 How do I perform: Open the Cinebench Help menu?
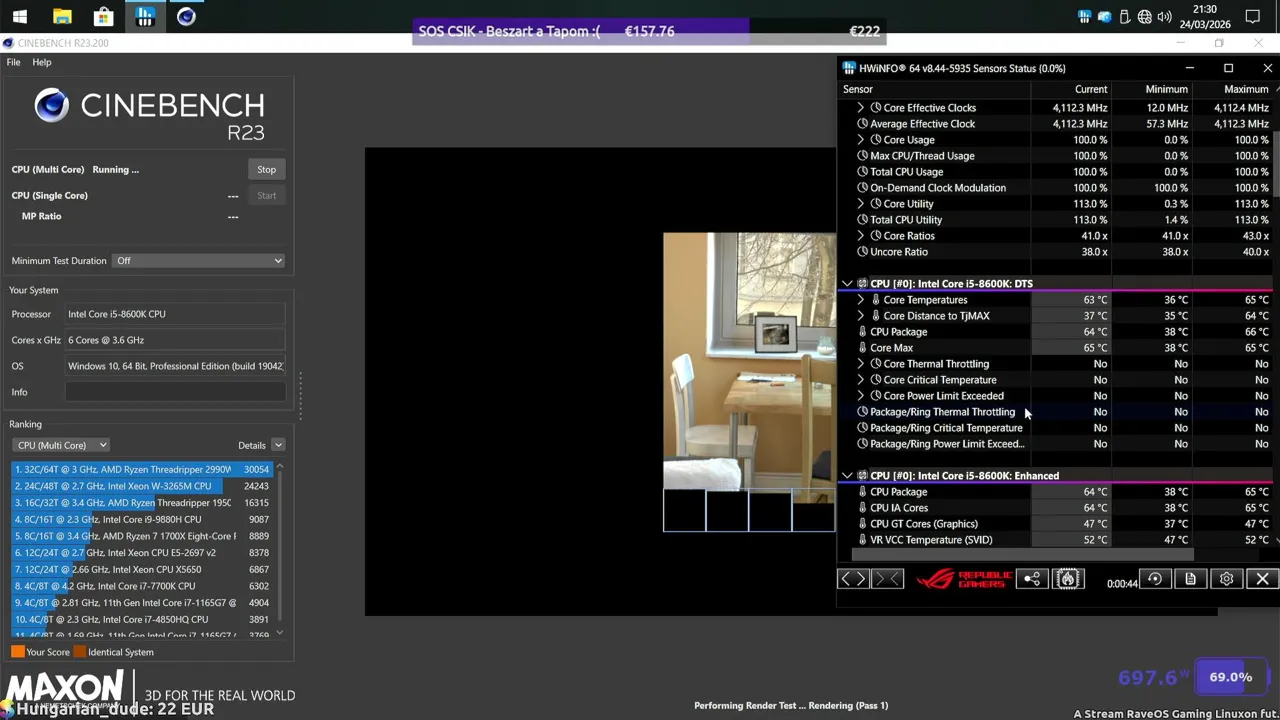(x=41, y=62)
